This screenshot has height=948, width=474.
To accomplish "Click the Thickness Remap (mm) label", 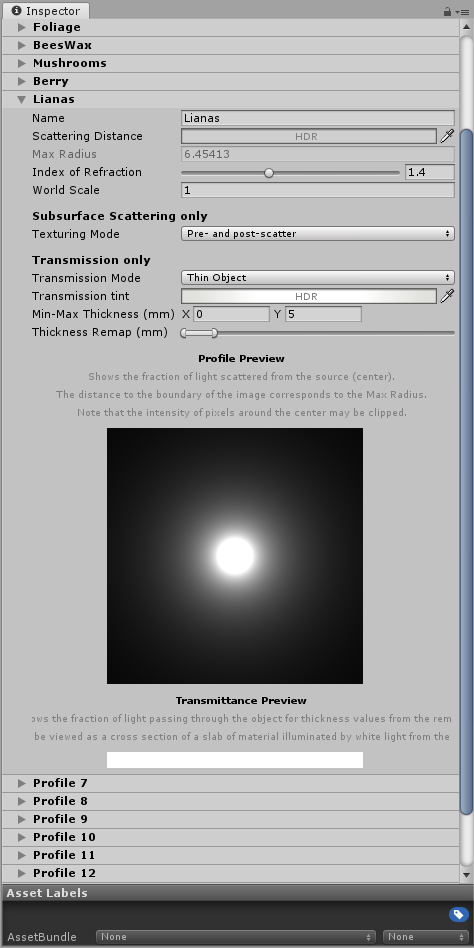I will tap(100, 332).
